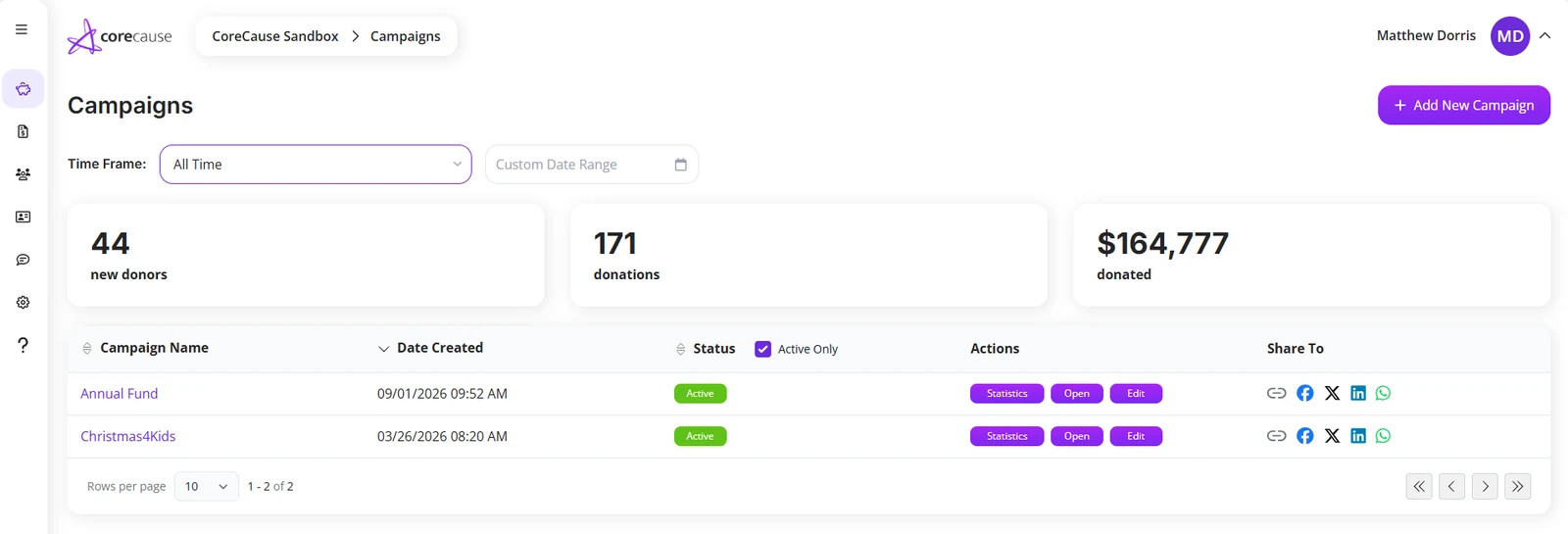The image size is (1568, 534).
Task: Sort by Campaign Name column
Action: pos(145,348)
